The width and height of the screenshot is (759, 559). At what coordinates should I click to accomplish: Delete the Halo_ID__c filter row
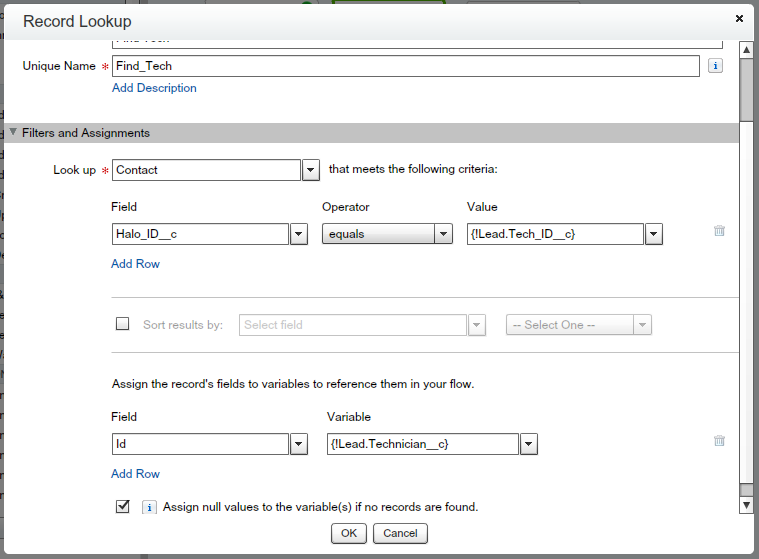[x=719, y=231]
